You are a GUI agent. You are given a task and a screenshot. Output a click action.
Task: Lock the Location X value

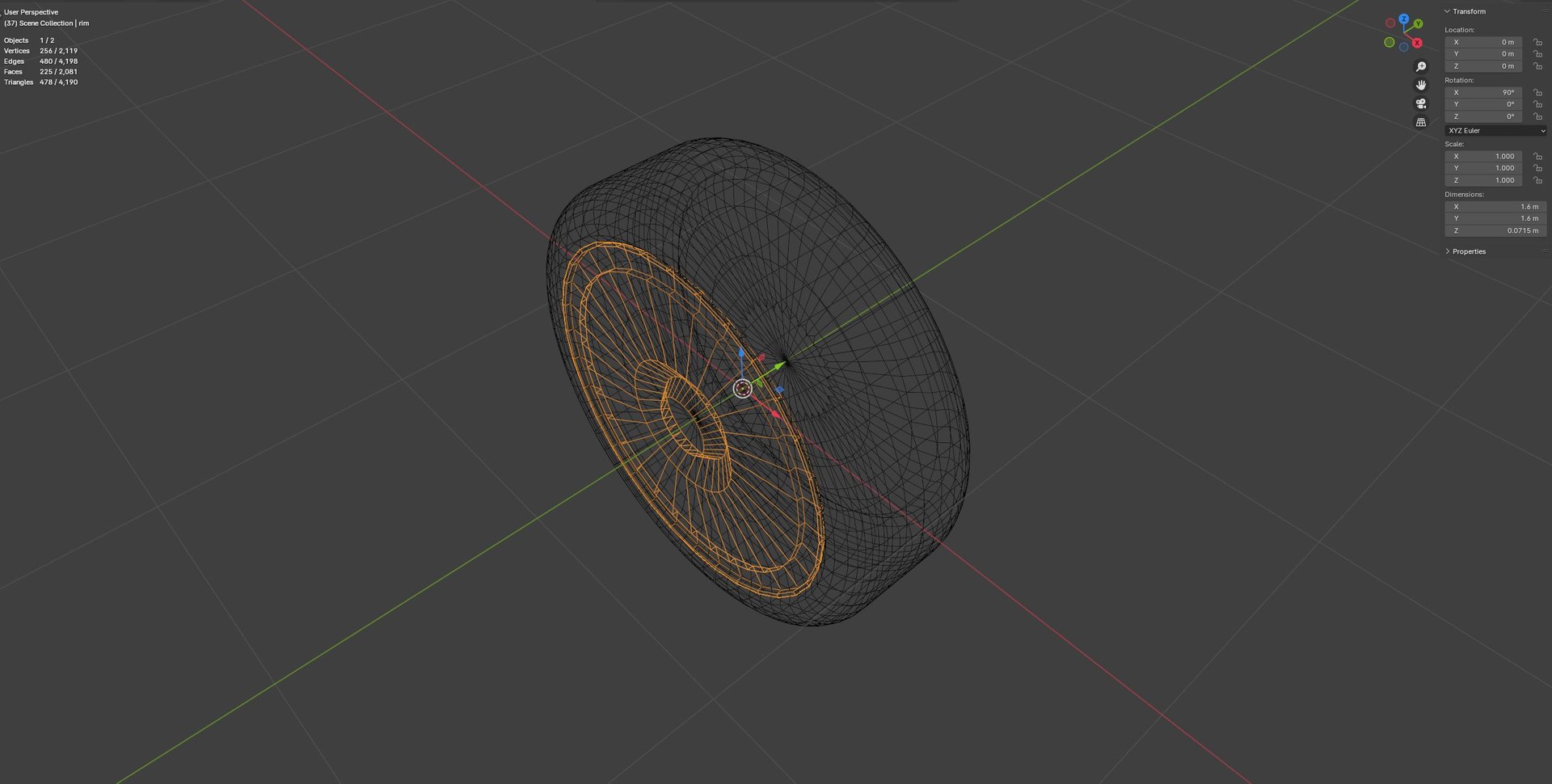(x=1537, y=42)
